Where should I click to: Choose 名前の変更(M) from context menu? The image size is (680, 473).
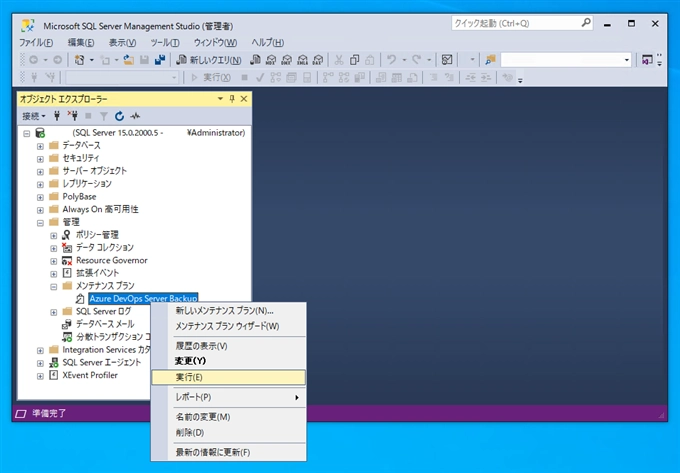click(229, 417)
